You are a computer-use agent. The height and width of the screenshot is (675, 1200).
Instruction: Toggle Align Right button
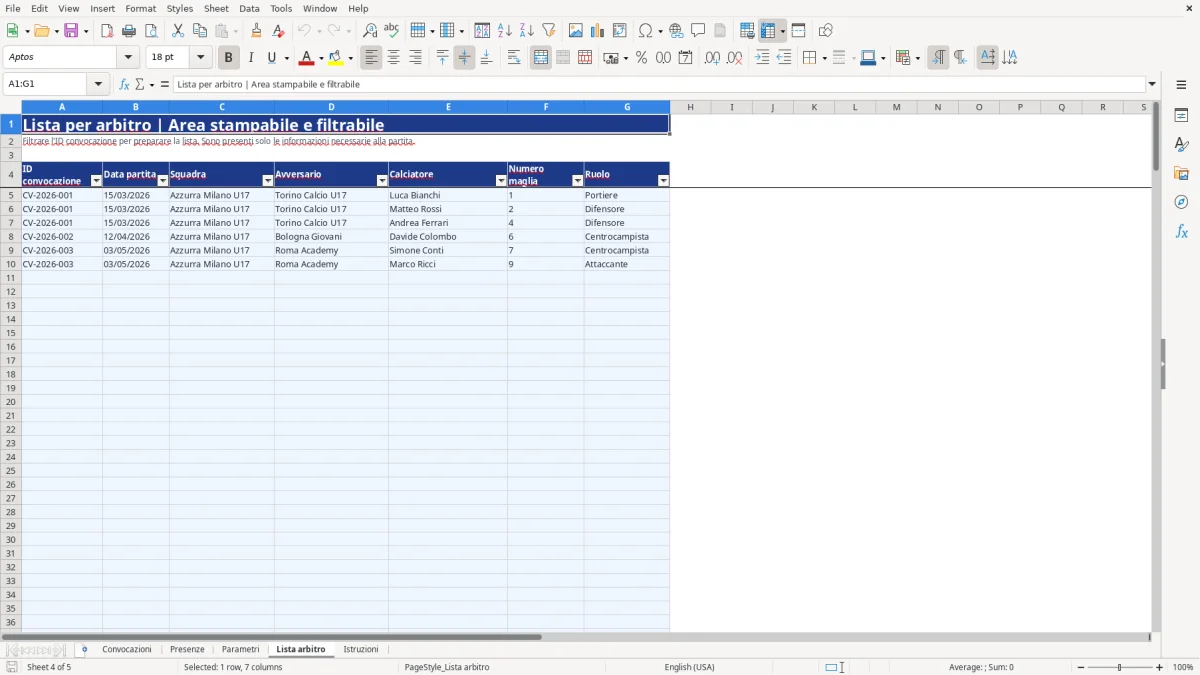coord(415,58)
